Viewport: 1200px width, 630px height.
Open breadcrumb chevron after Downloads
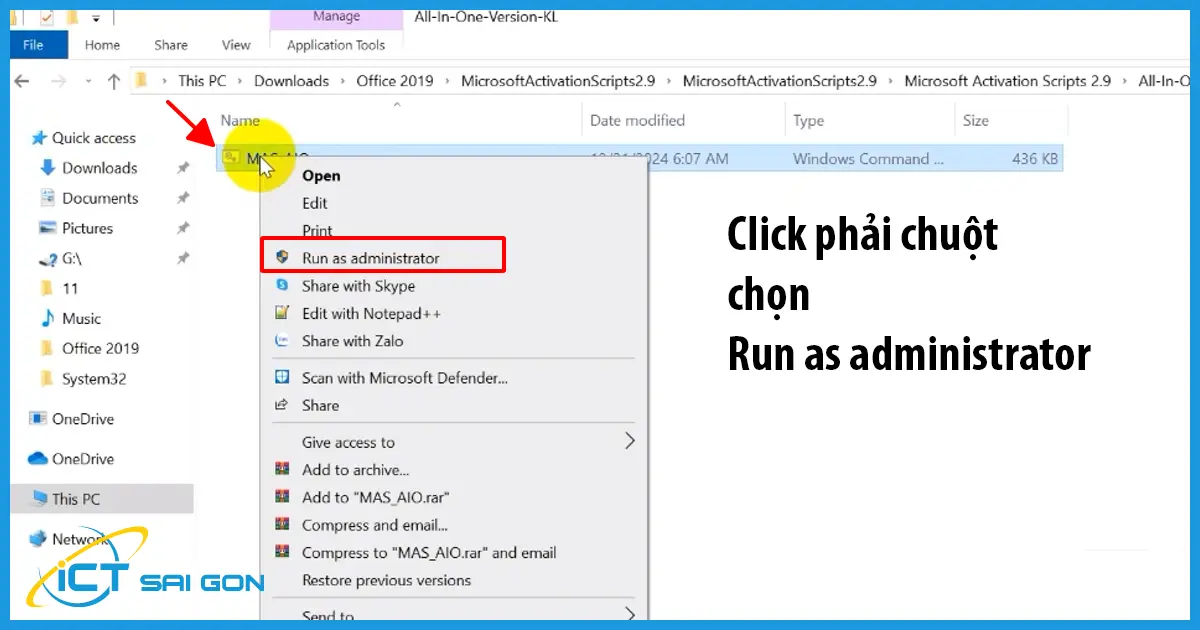343,81
